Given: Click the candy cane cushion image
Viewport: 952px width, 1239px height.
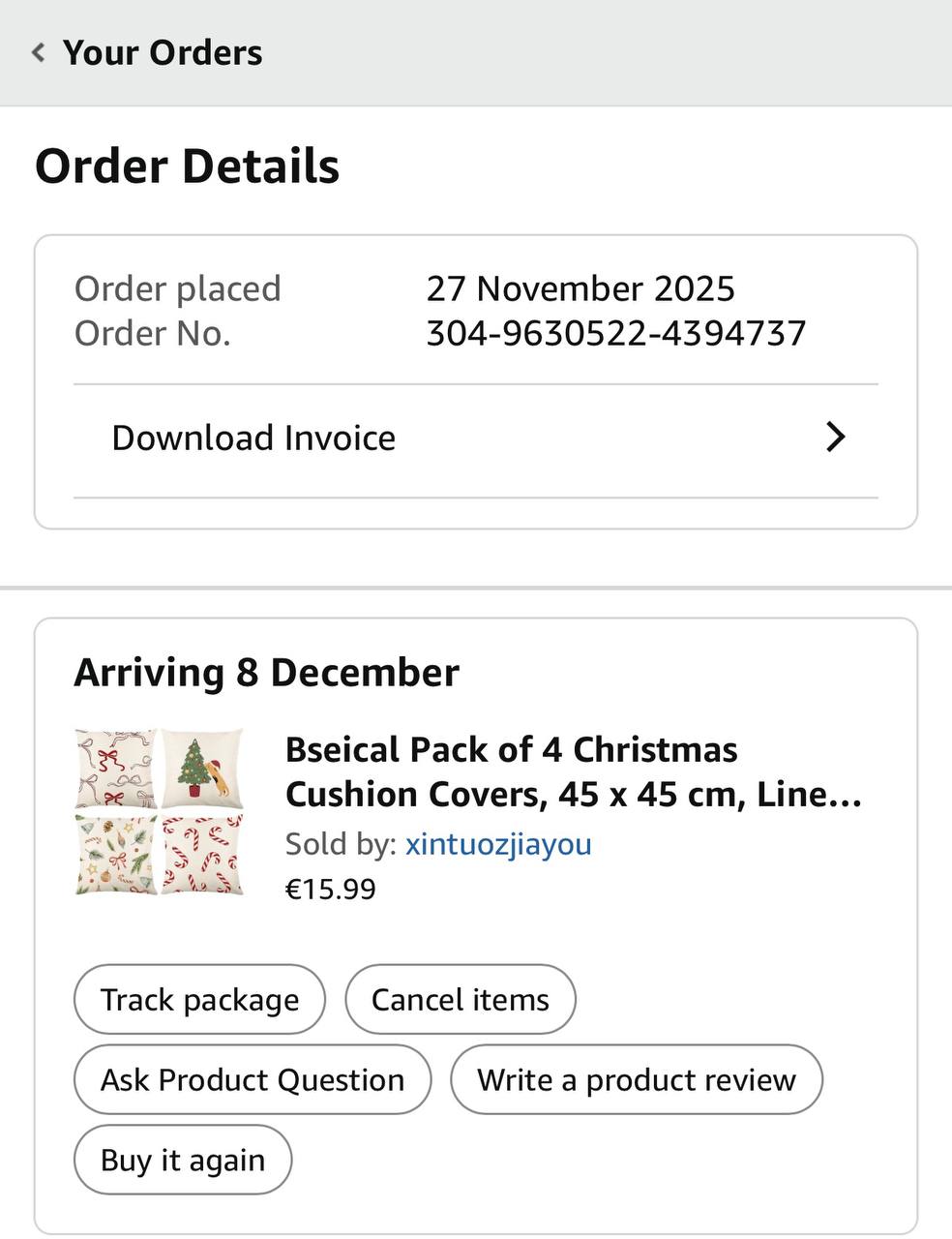Looking at the screenshot, I should (202, 855).
